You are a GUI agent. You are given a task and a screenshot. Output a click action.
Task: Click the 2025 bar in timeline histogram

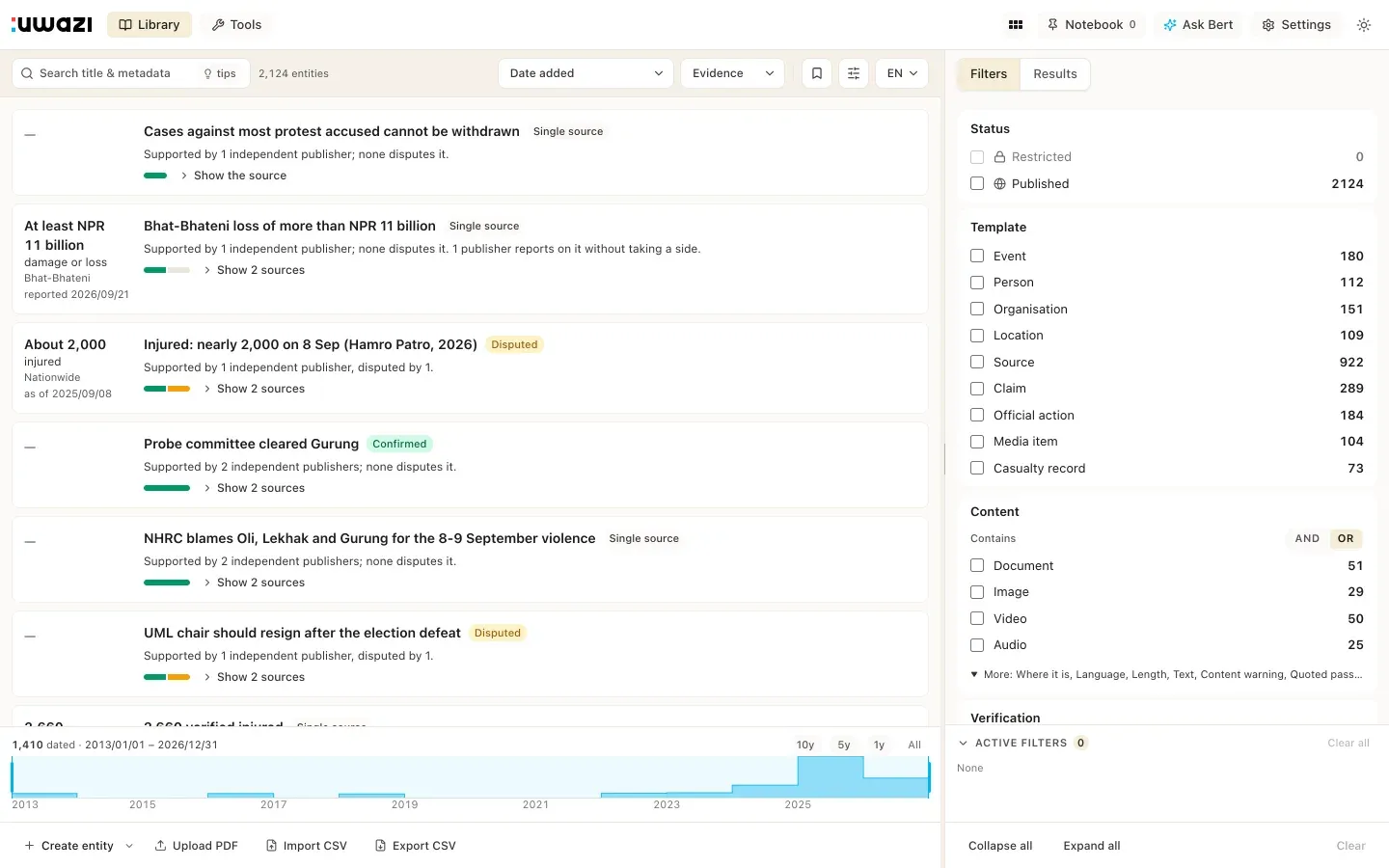(831, 776)
